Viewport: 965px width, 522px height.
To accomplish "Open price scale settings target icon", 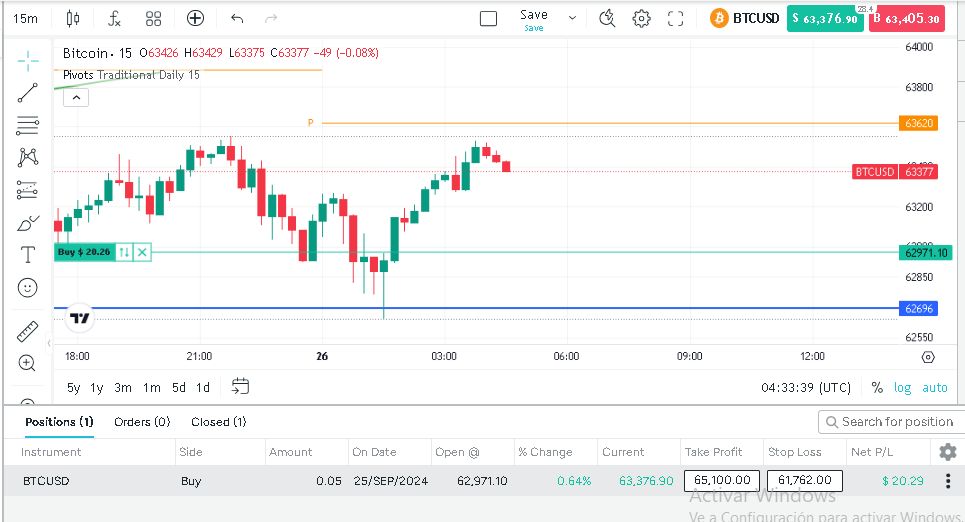I will tap(928, 357).
